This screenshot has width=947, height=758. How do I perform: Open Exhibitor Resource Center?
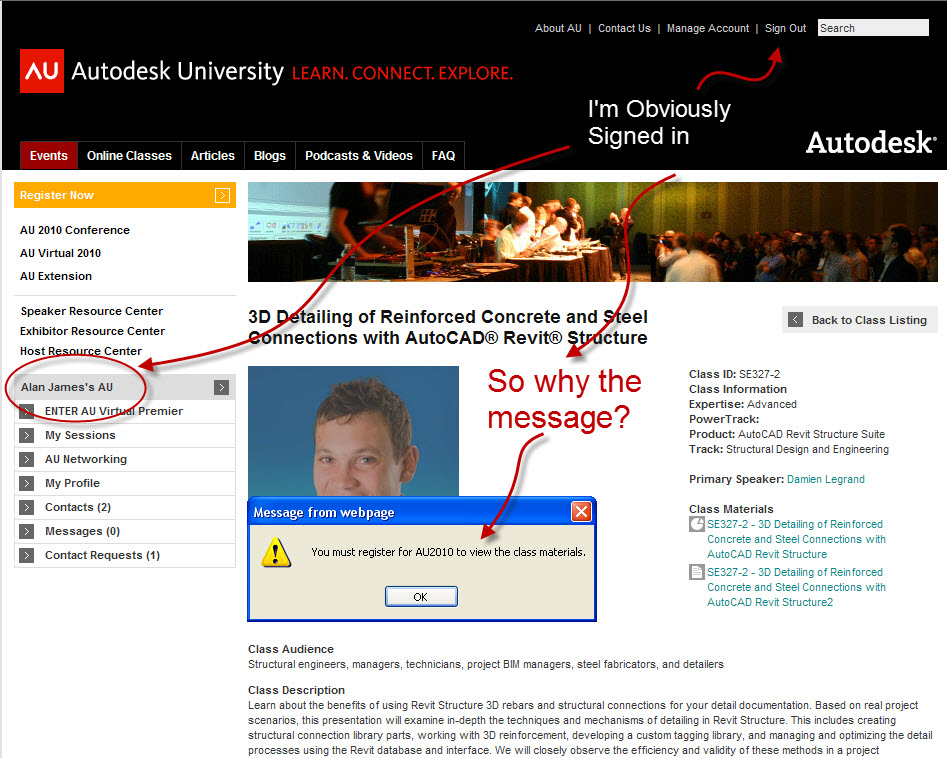(92, 331)
